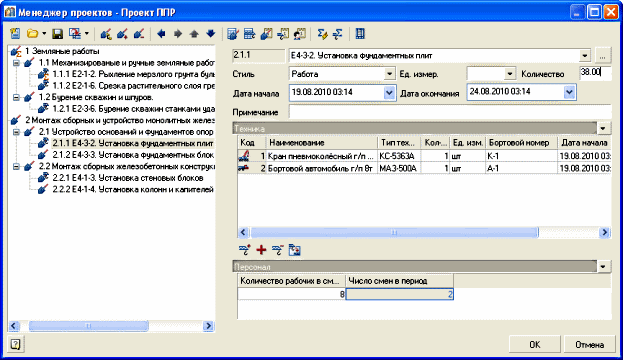This screenshot has width=623, height=360.
Task: Click the right scroll arrow of the equipment table
Action: point(605,232)
